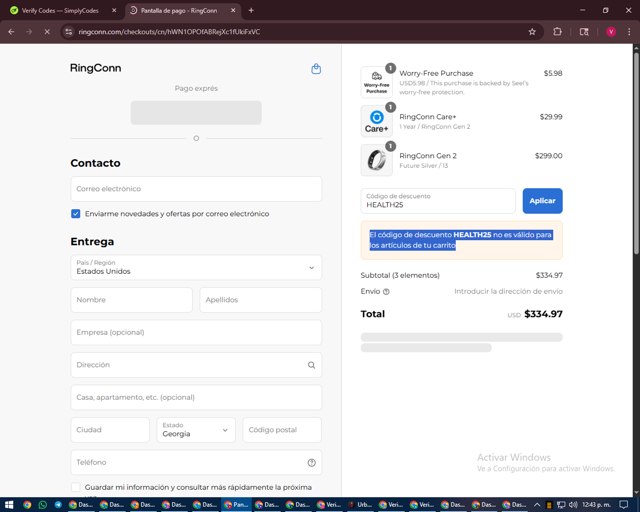
Task: Click the phone field help icon
Action: pyautogui.click(x=311, y=463)
